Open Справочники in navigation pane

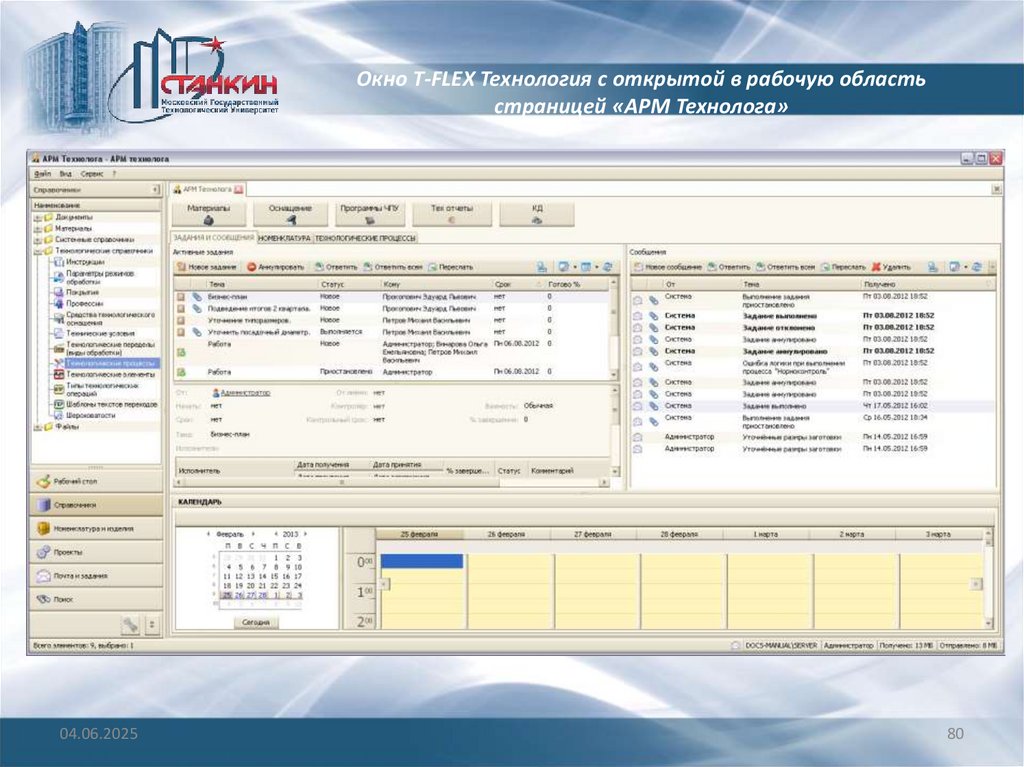(x=95, y=505)
